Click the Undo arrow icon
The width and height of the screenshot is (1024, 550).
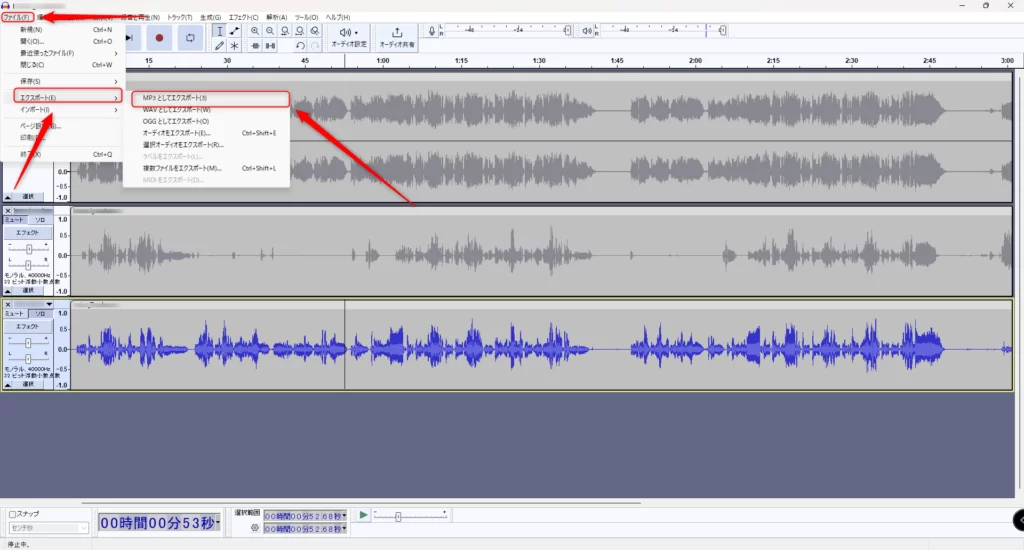(300, 46)
